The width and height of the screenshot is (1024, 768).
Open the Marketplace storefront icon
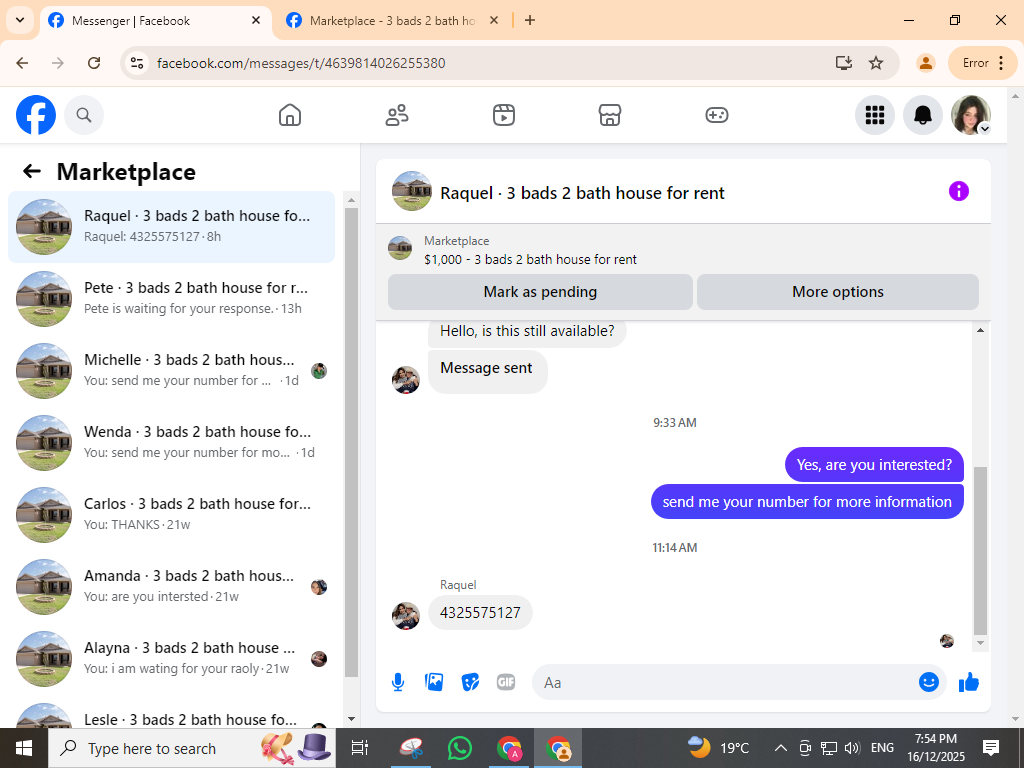(x=610, y=115)
